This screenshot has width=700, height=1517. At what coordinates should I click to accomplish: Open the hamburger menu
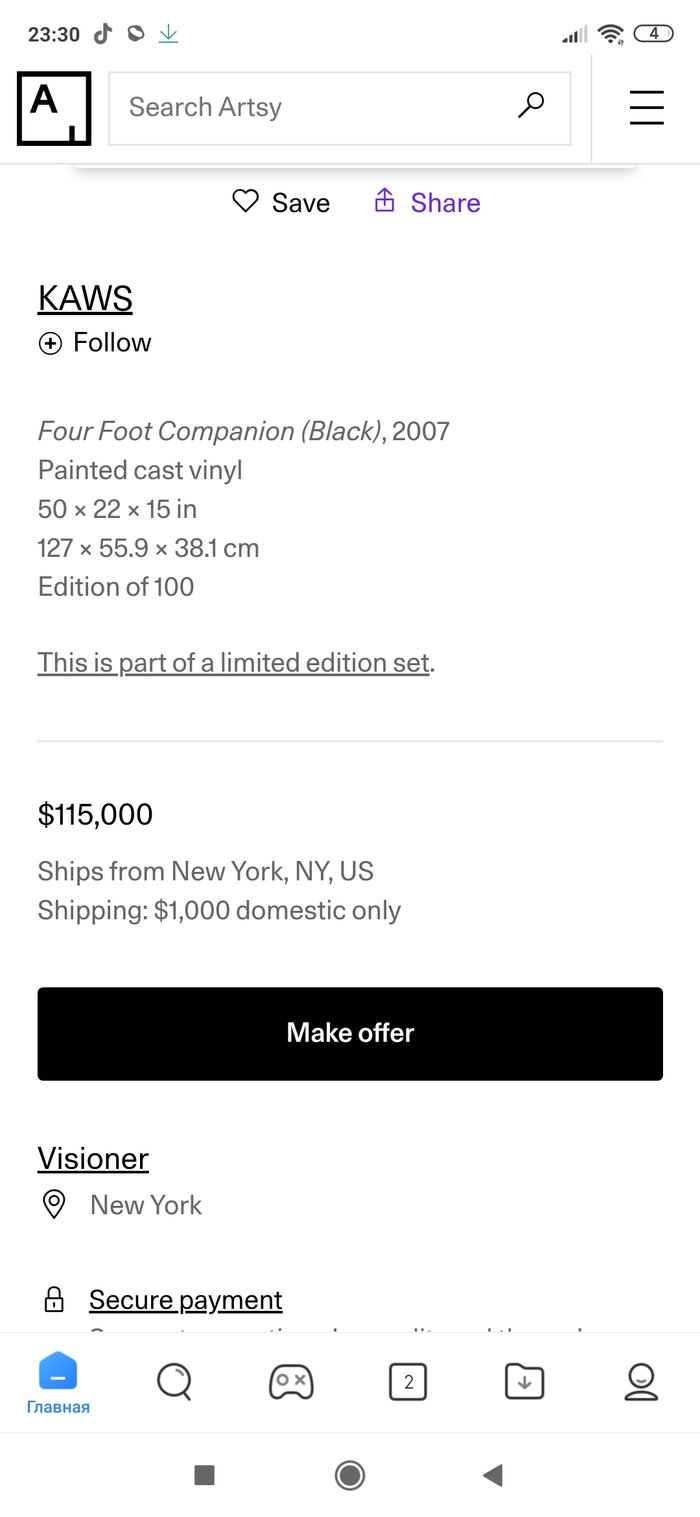(646, 107)
